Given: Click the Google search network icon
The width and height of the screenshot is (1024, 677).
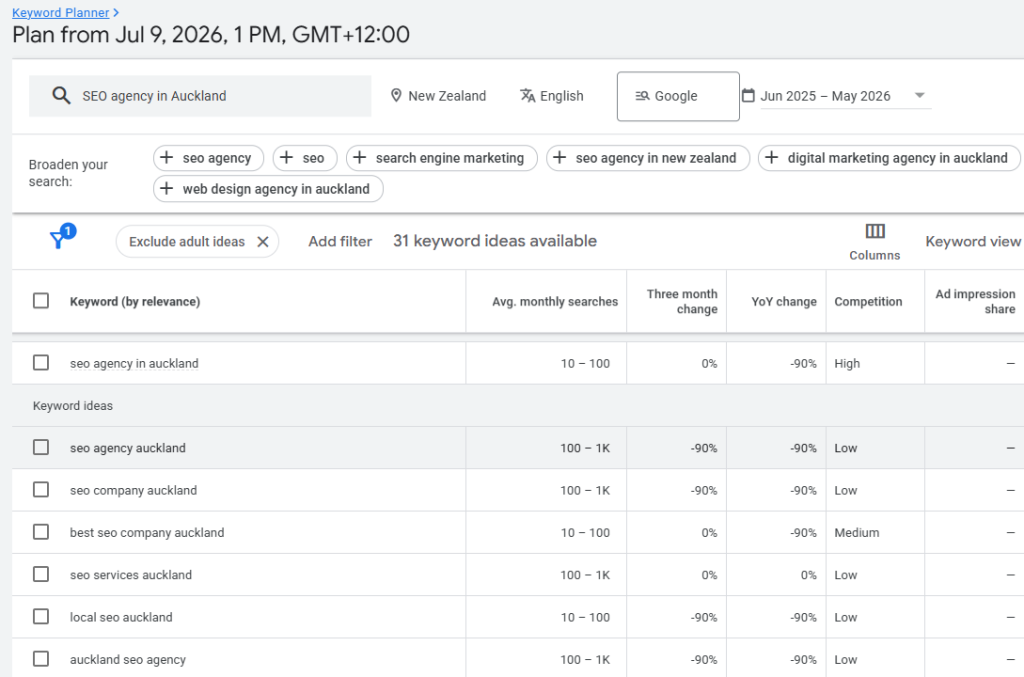Looking at the screenshot, I should (x=642, y=96).
